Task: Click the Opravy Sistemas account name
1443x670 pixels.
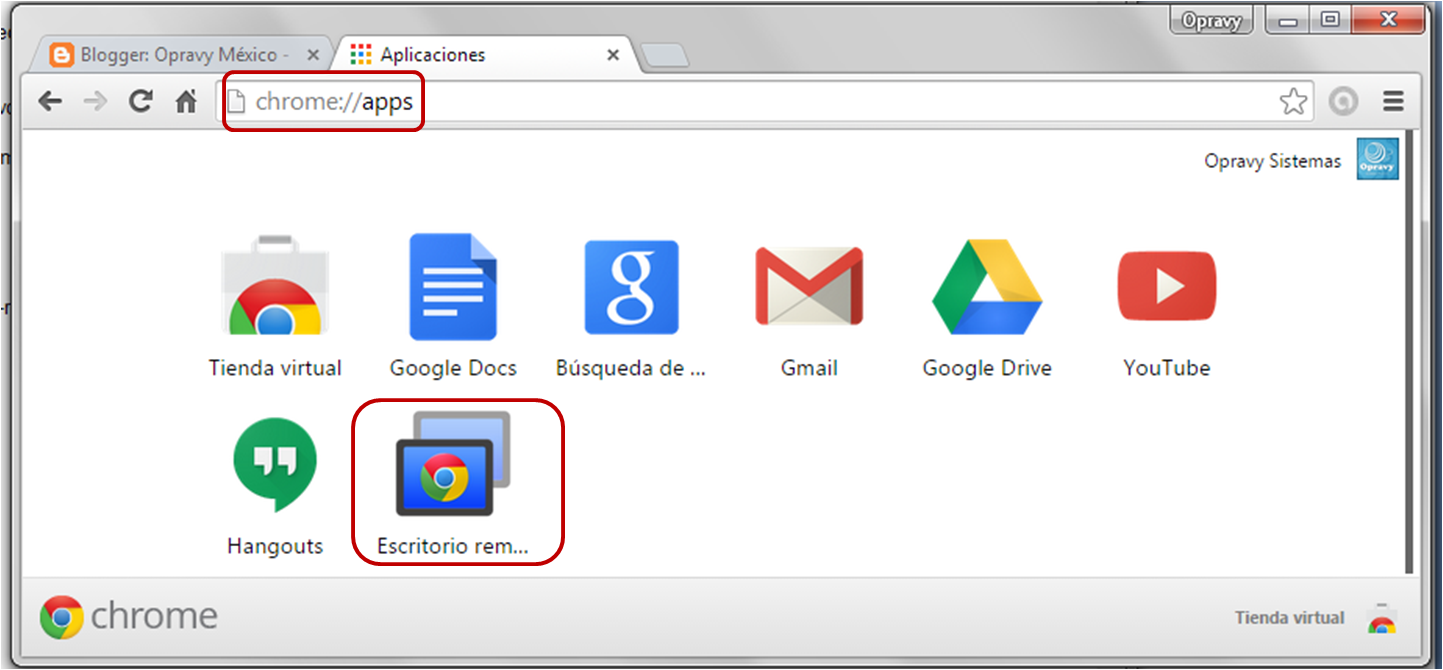Action: 1272,161
